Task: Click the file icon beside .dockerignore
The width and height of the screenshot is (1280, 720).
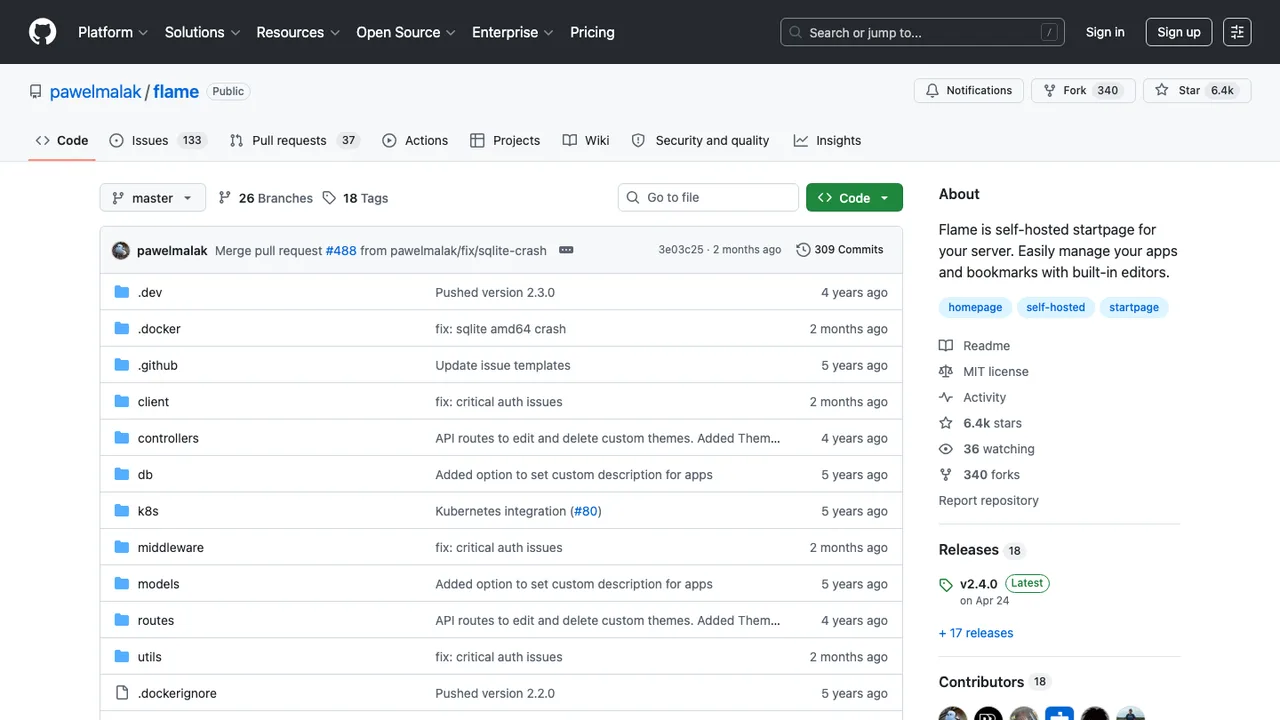Action: (x=122, y=693)
